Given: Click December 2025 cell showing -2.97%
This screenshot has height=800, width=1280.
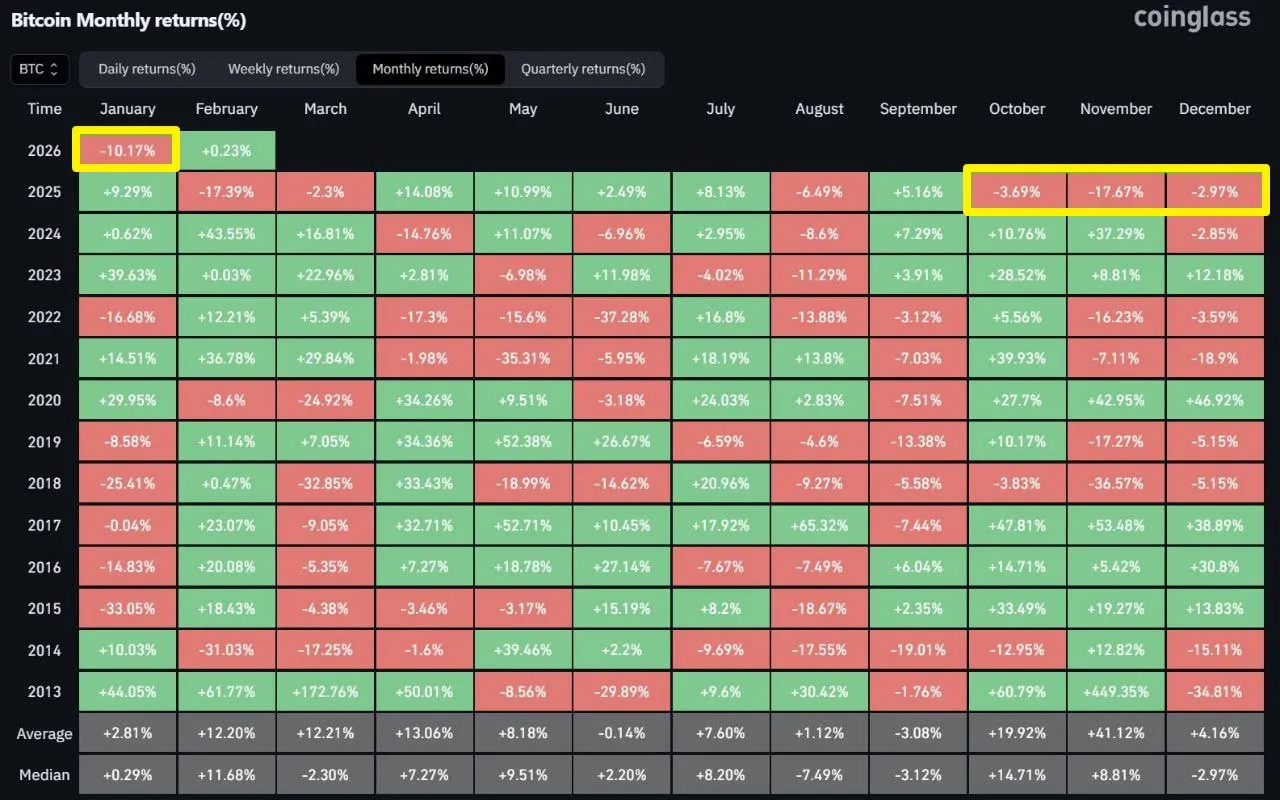Looking at the screenshot, I should click(x=1215, y=192).
